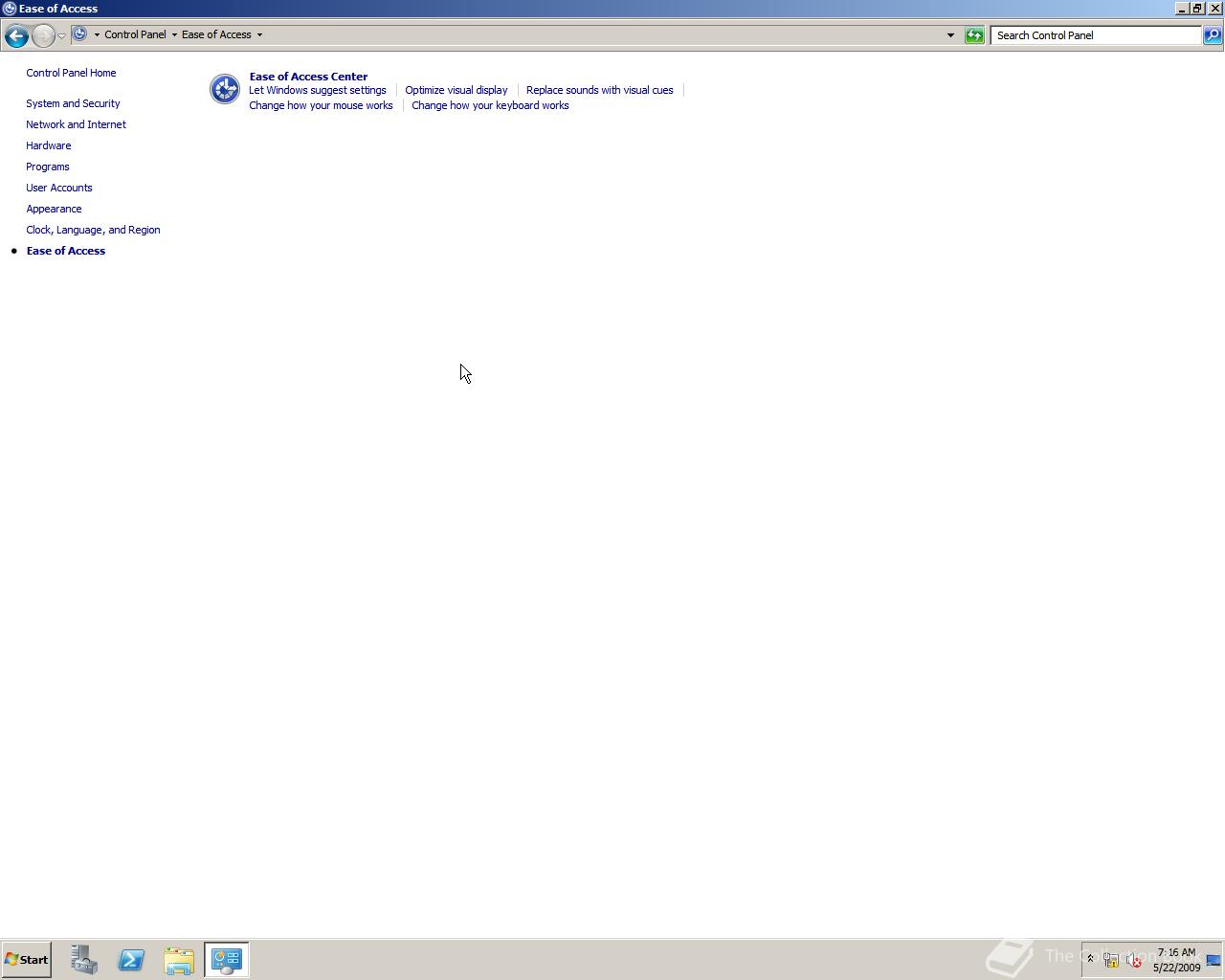Click the search magnifier icon
Image resolution: width=1225 pixels, height=980 pixels.
[1212, 35]
